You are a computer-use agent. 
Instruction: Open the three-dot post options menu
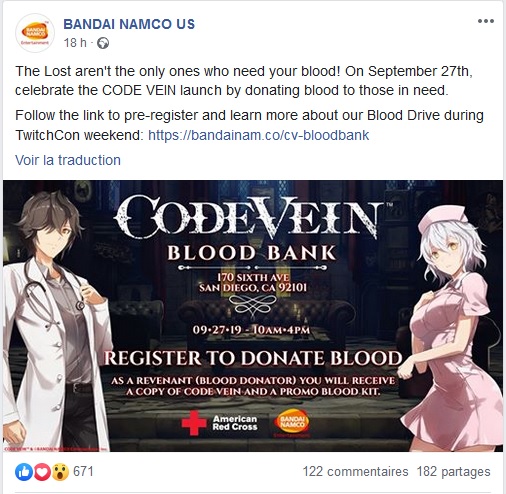[485, 21]
